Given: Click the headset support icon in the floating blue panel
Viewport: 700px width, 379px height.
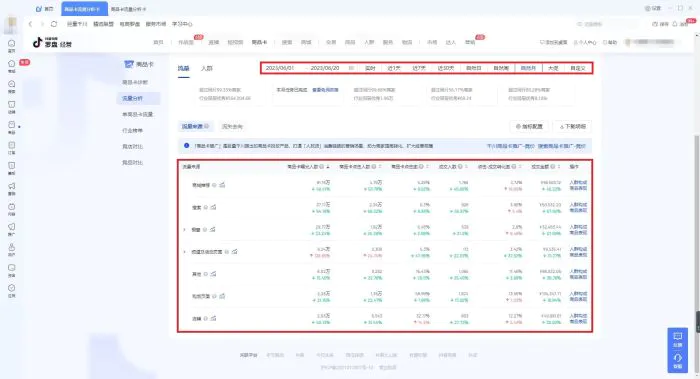Looking at the screenshot, I should [678, 358].
